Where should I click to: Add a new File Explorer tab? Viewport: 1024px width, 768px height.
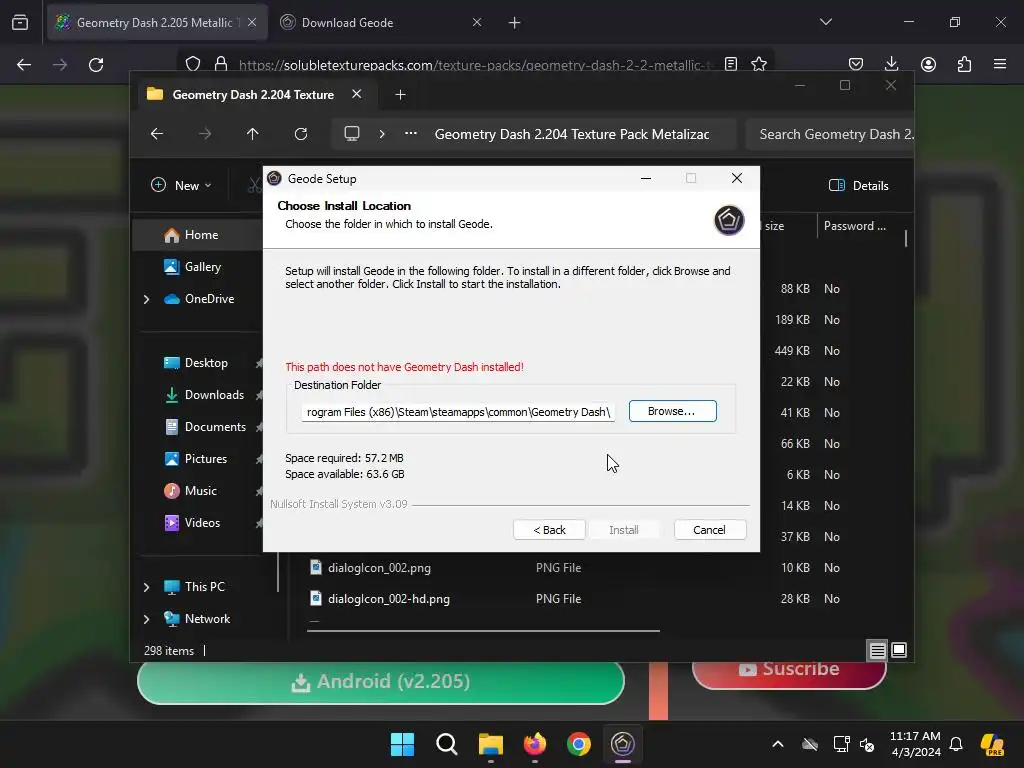pyautogui.click(x=400, y=95)
